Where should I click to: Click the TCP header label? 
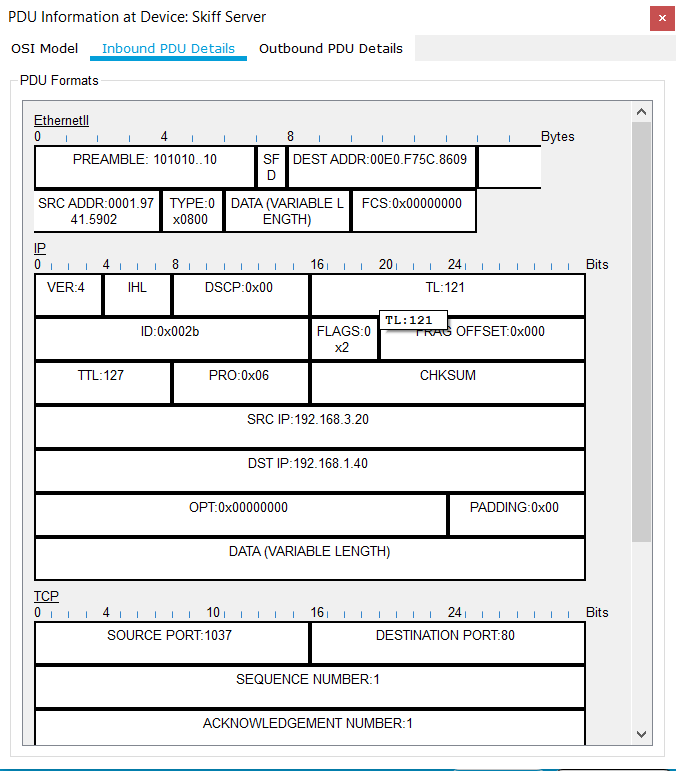pos(46,596)
